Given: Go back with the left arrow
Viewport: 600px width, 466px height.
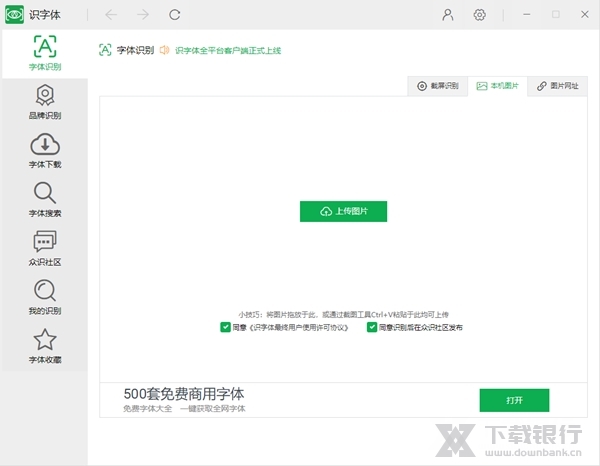Looking at the screenshot, I should 111,15.
